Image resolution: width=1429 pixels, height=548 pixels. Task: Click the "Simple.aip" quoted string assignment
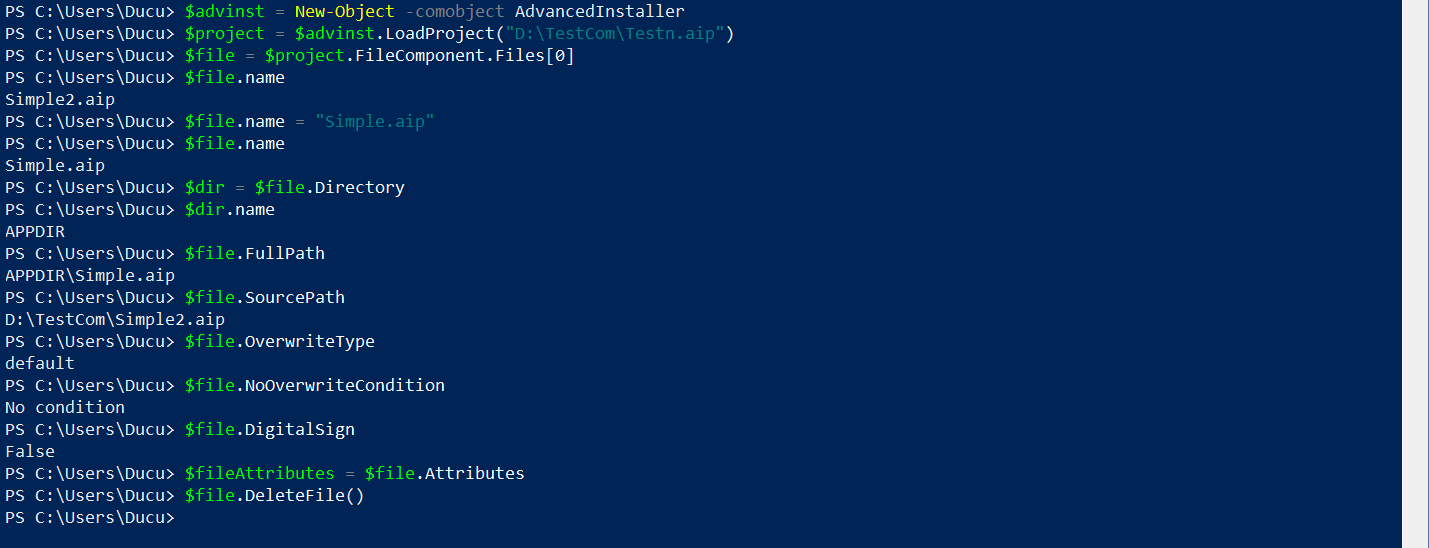point(375,122)
